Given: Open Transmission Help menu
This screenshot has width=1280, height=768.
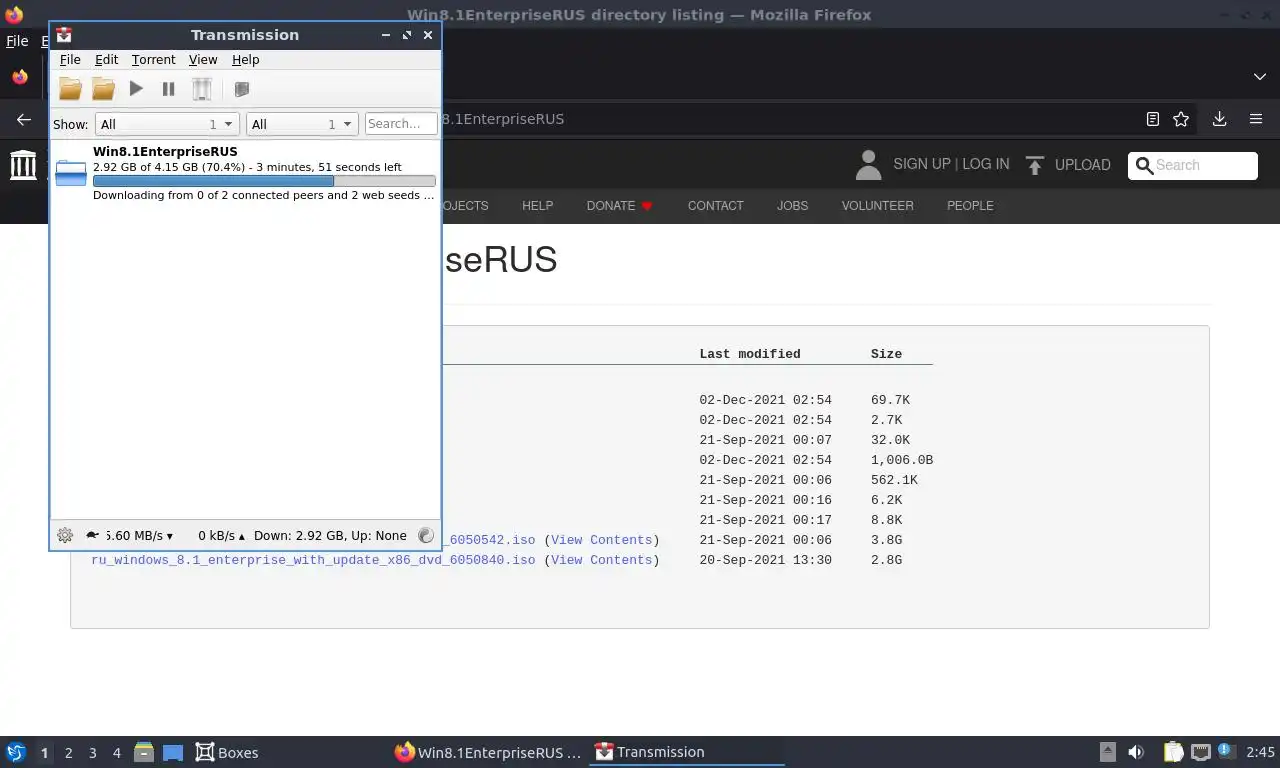Looking at the screenshot, I should click(x=245, y=60).
